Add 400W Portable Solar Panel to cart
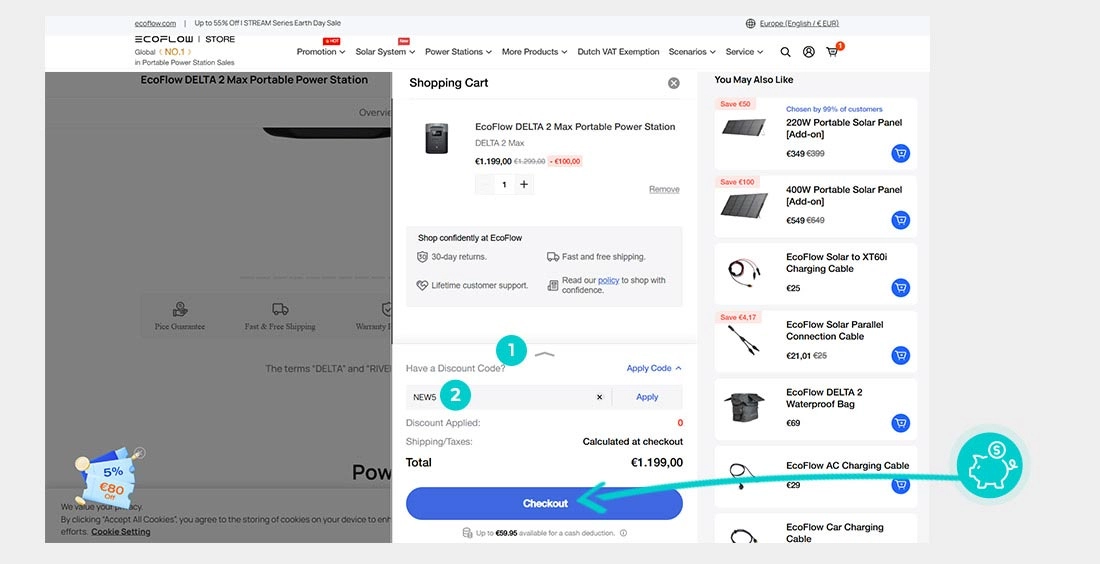Viewport: 1100px width, 564px height. point(901,220)
